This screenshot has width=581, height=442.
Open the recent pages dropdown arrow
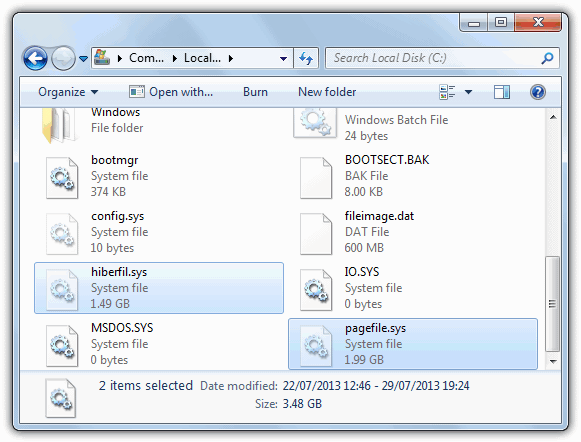pyautogui.click(x=83, y=59)
